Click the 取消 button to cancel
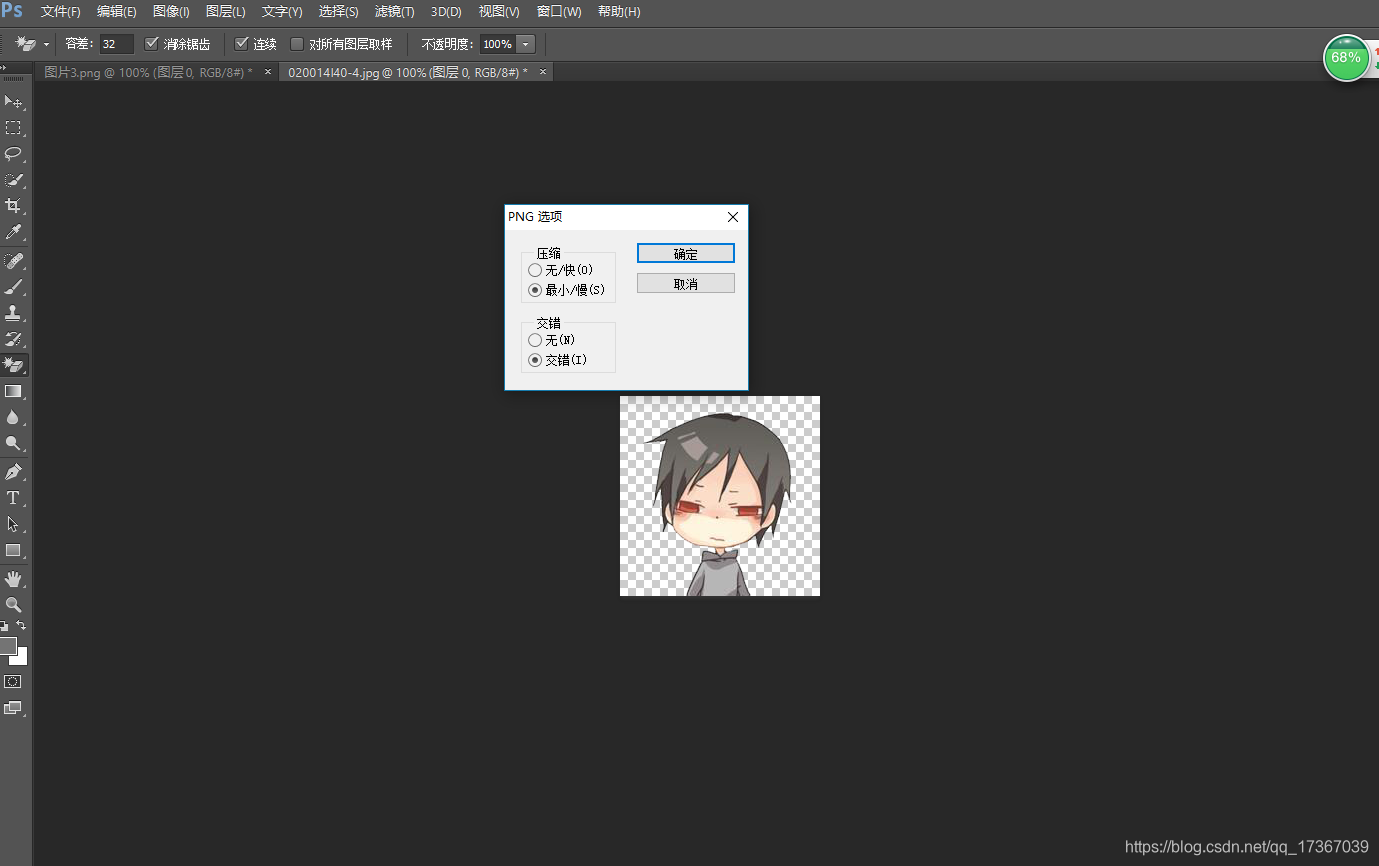The width and height of the screenshot is (1379, 866). tap(685, 283)
